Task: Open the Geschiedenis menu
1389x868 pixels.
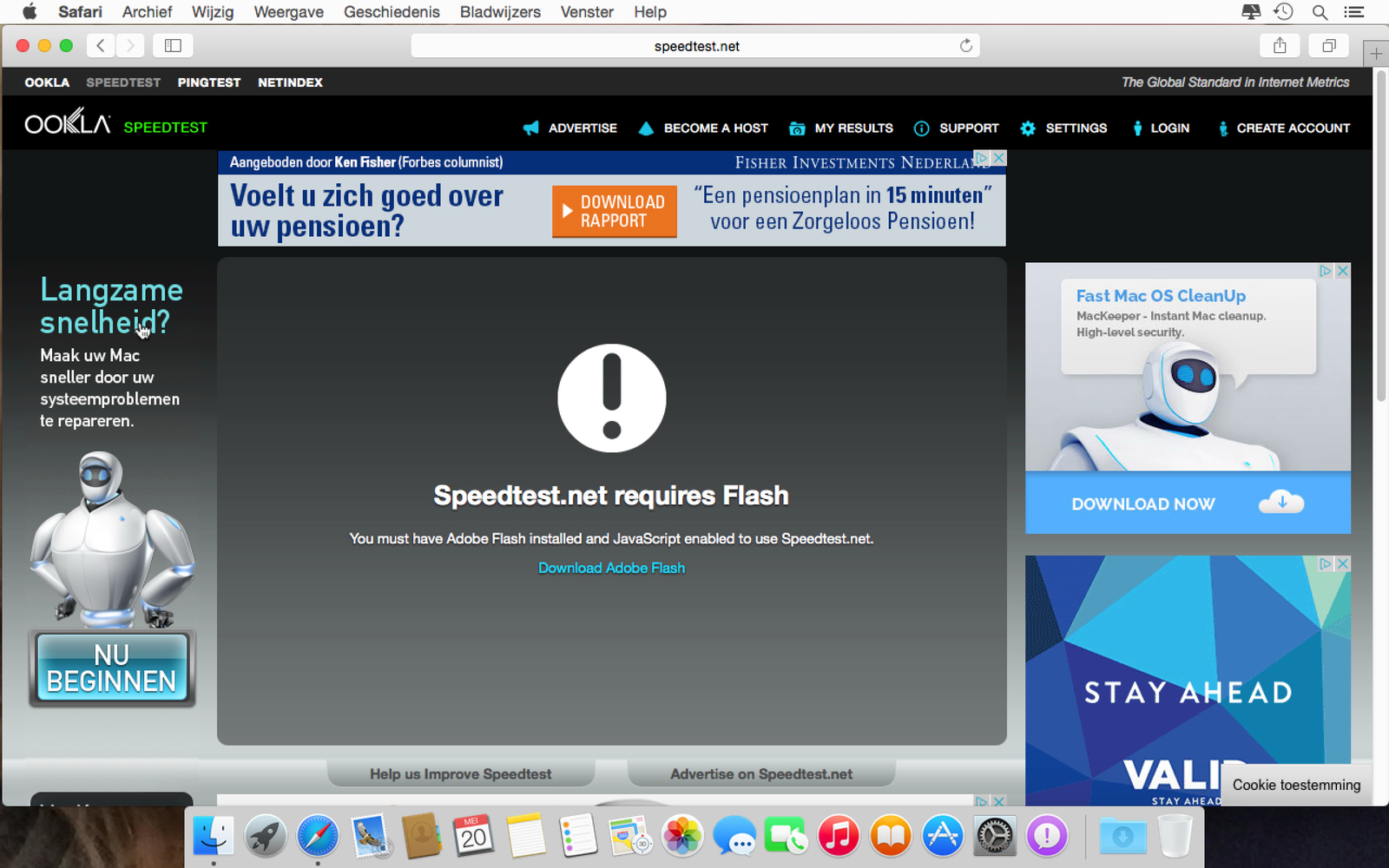Action: click(x=392, y=12)
